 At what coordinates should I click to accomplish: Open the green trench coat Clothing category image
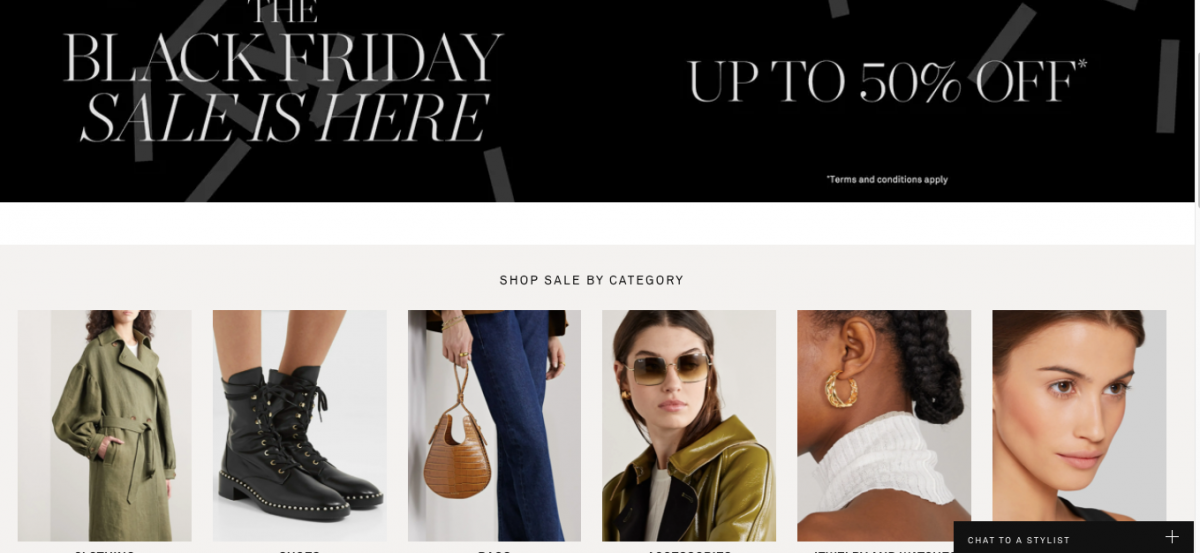[104, 425]
